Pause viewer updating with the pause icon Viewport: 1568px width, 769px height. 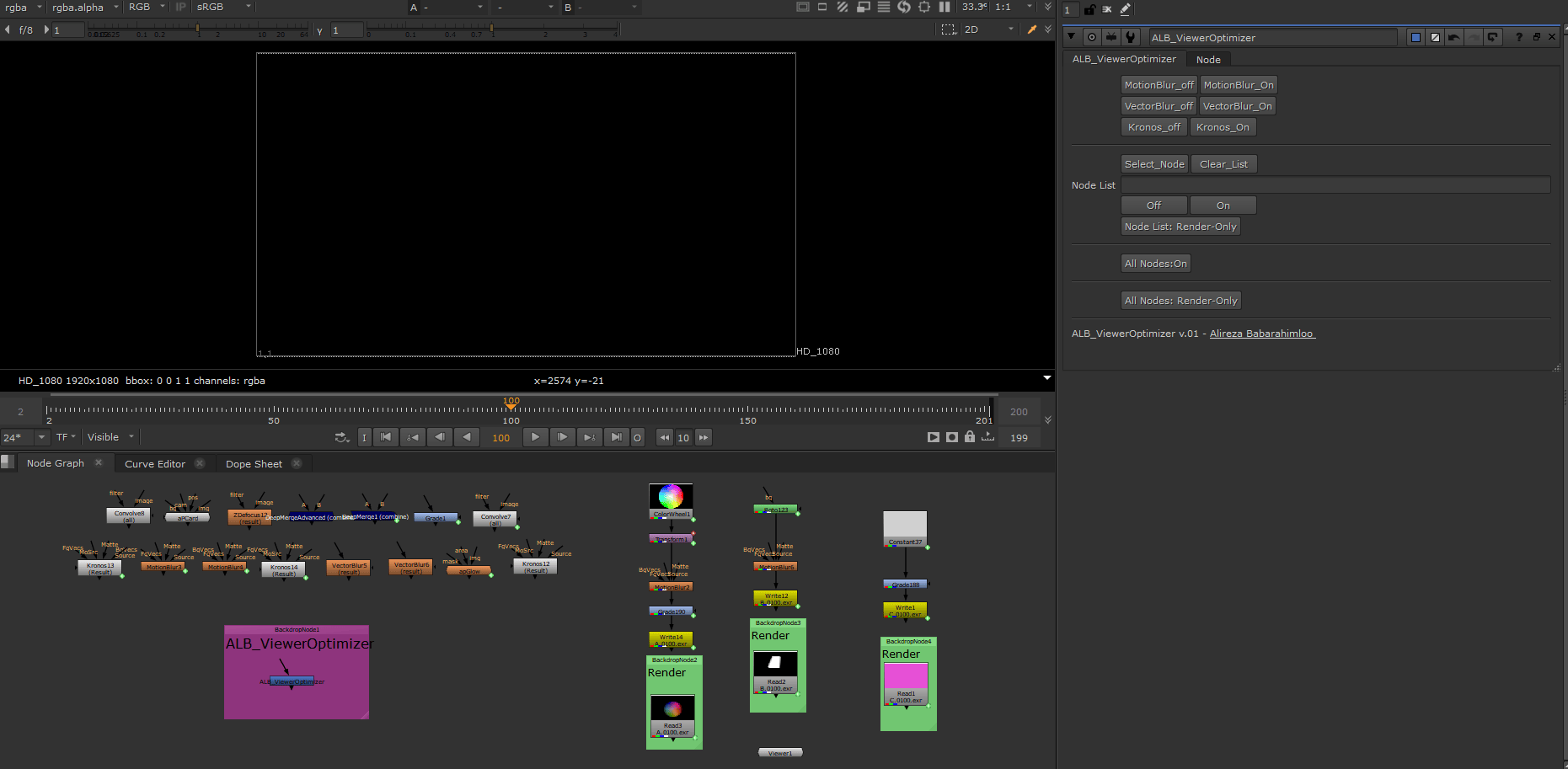[x=945, y=7]
